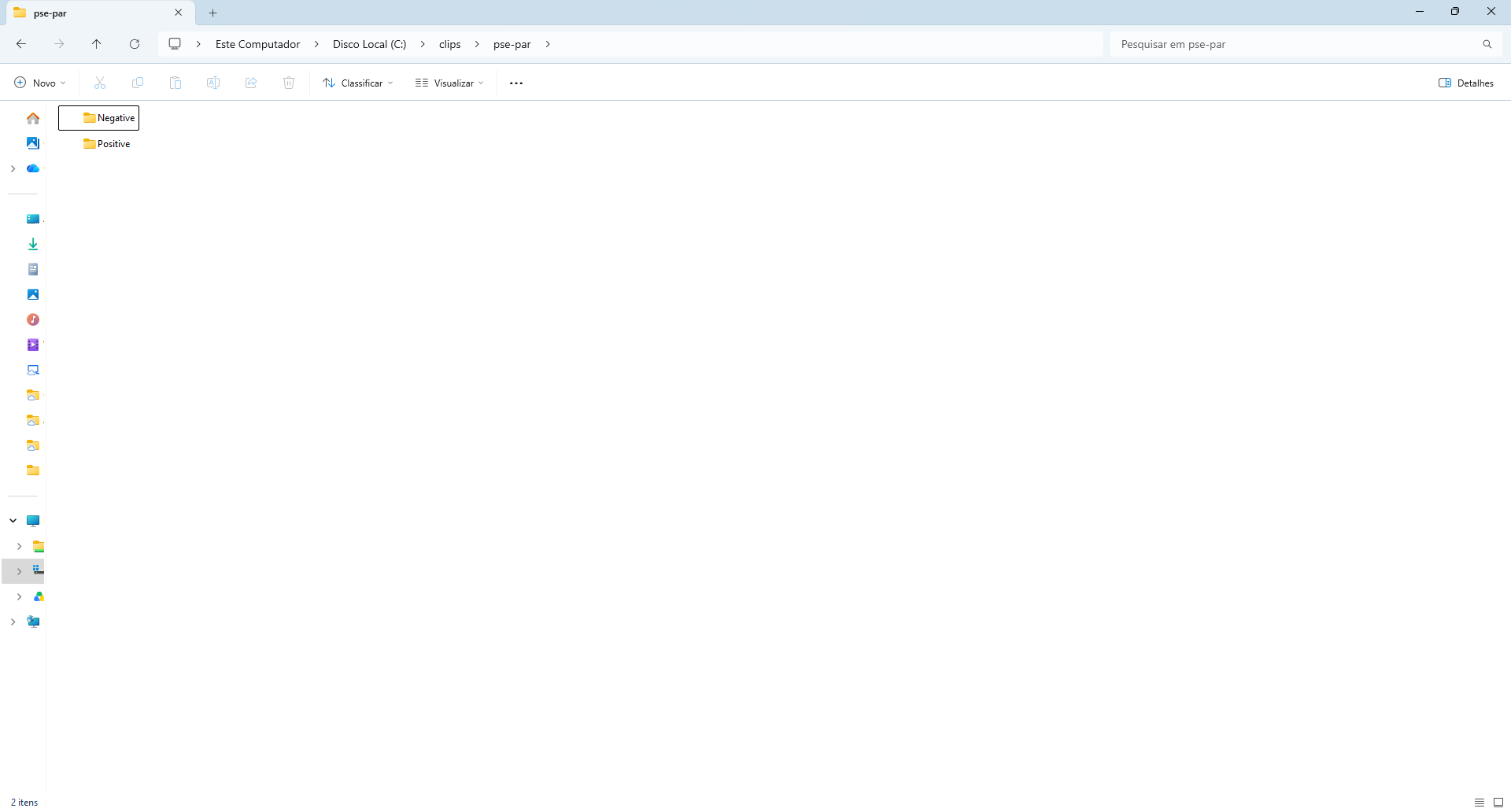
Task: Open the Classificar sort dropdown
Action: (358, 83)
